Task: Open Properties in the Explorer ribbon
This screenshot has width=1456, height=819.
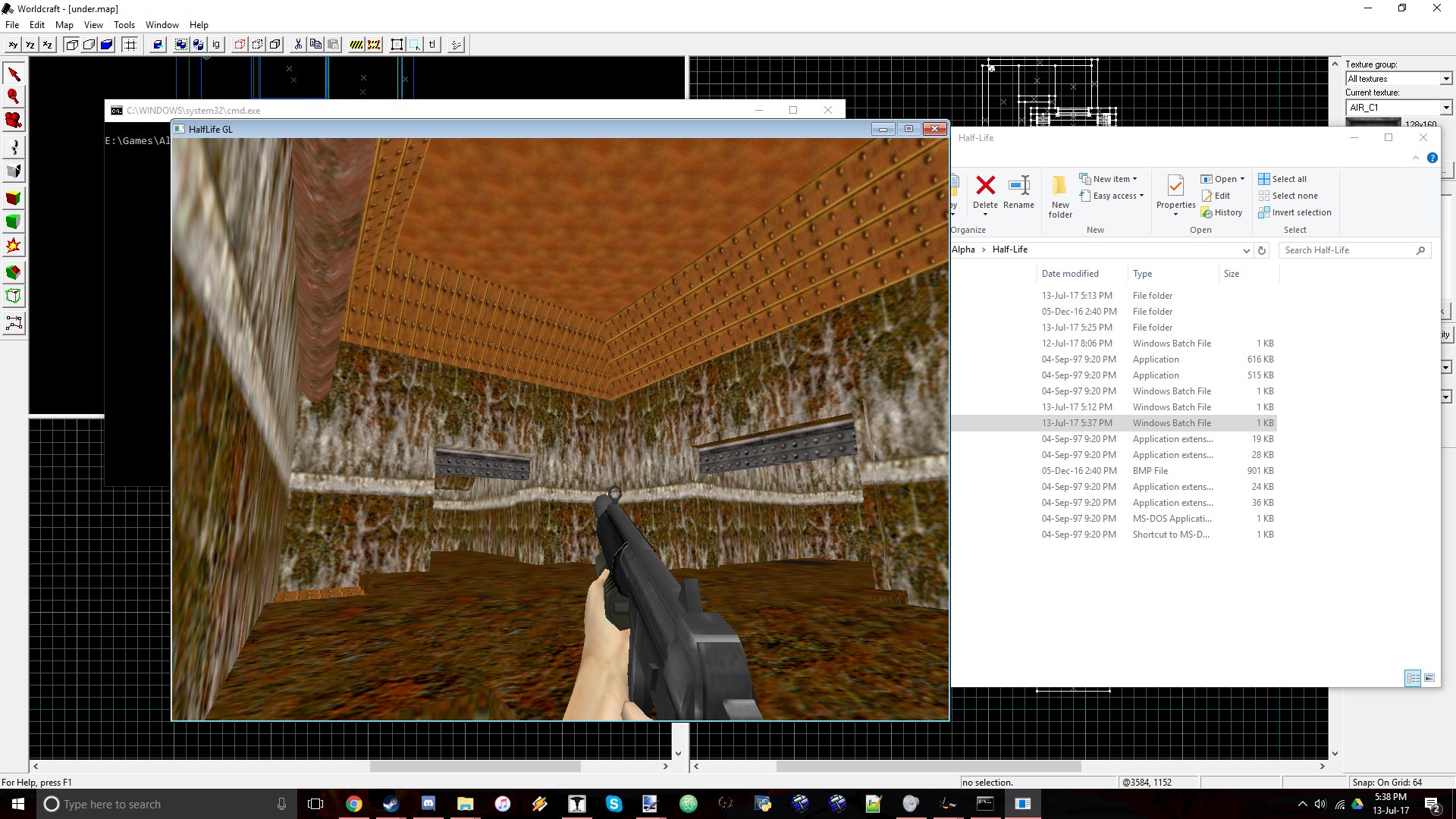Action: pos(1175,194)
